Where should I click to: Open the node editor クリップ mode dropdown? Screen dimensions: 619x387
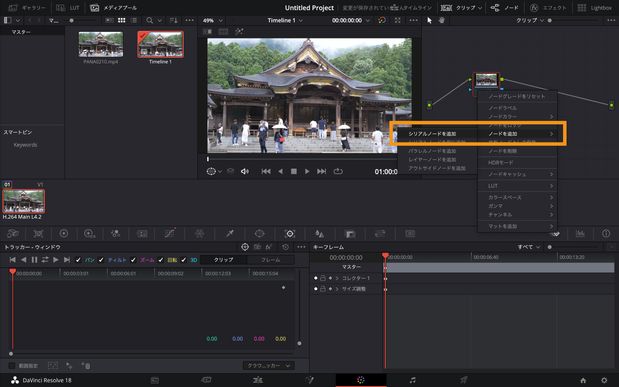(x=529, y=20)
